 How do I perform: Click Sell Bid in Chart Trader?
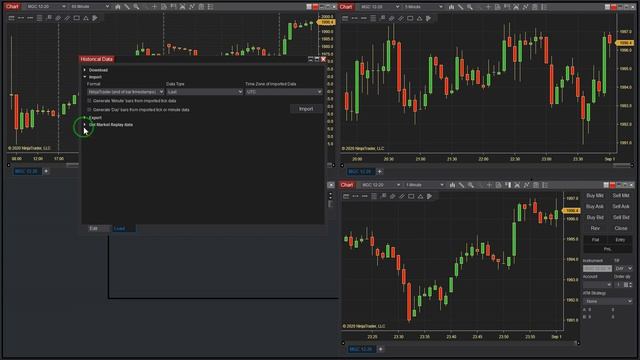click(x=621, y=218)
